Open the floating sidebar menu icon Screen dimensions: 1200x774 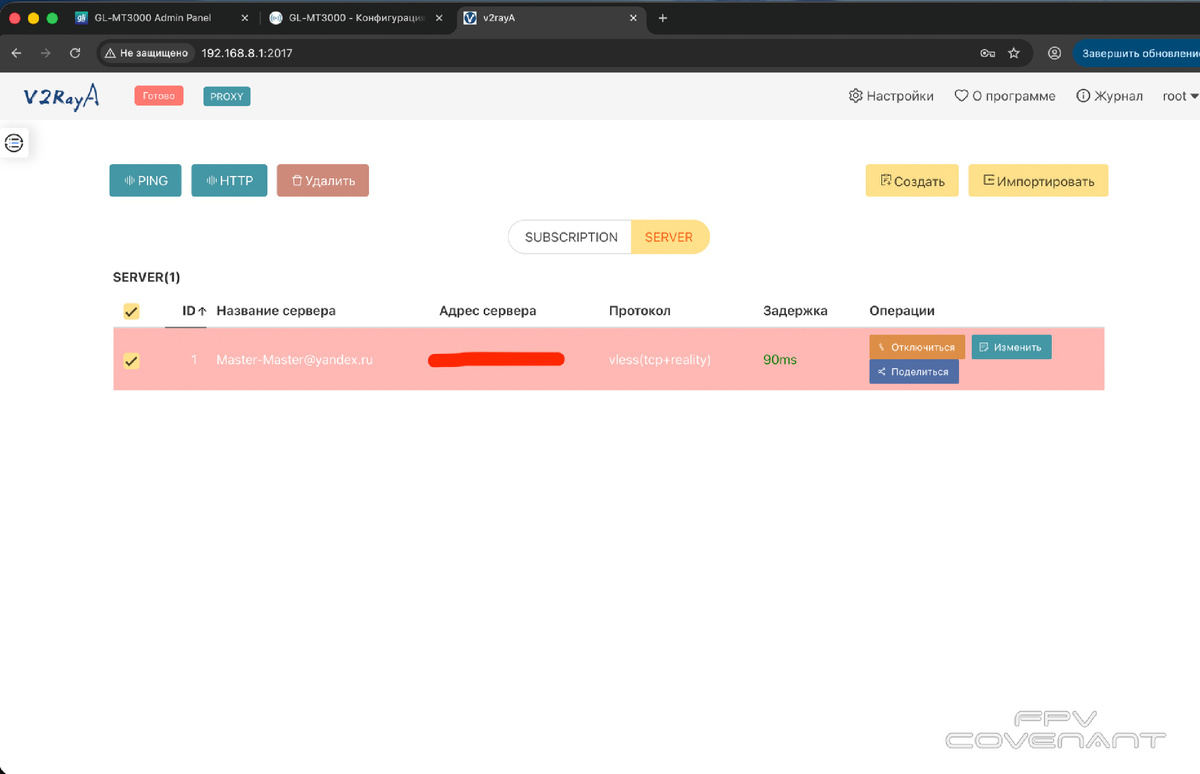point(14,143)
